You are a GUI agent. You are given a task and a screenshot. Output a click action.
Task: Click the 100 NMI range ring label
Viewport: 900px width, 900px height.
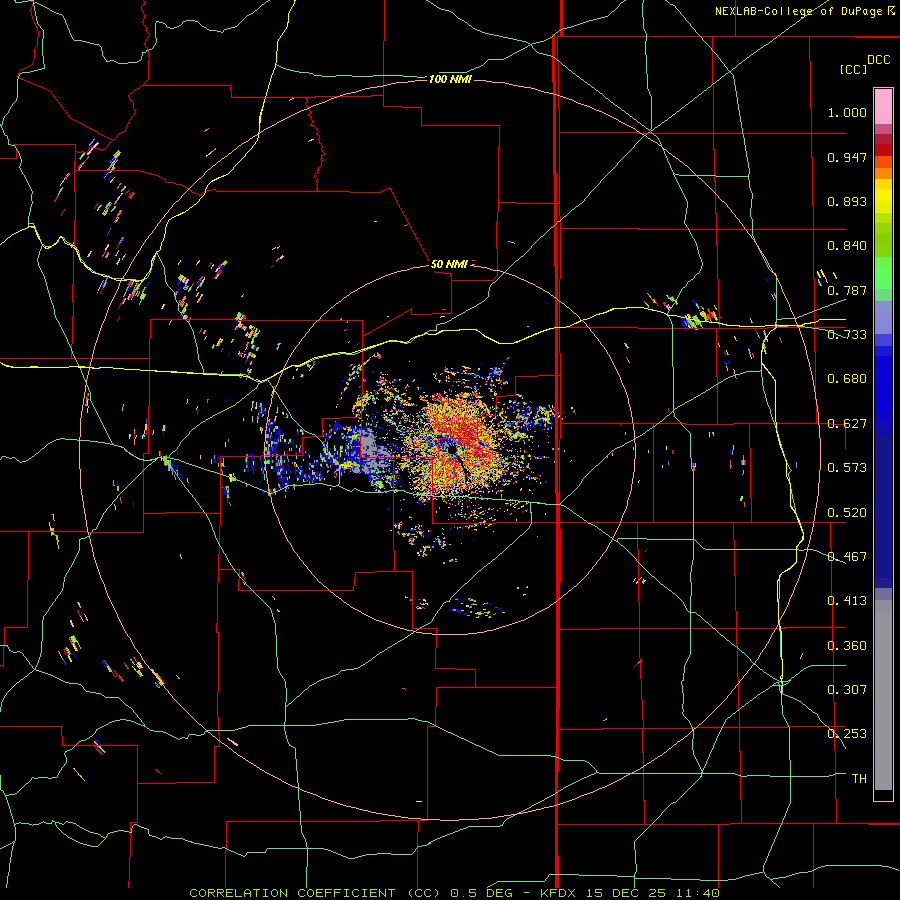pos(450,79)
